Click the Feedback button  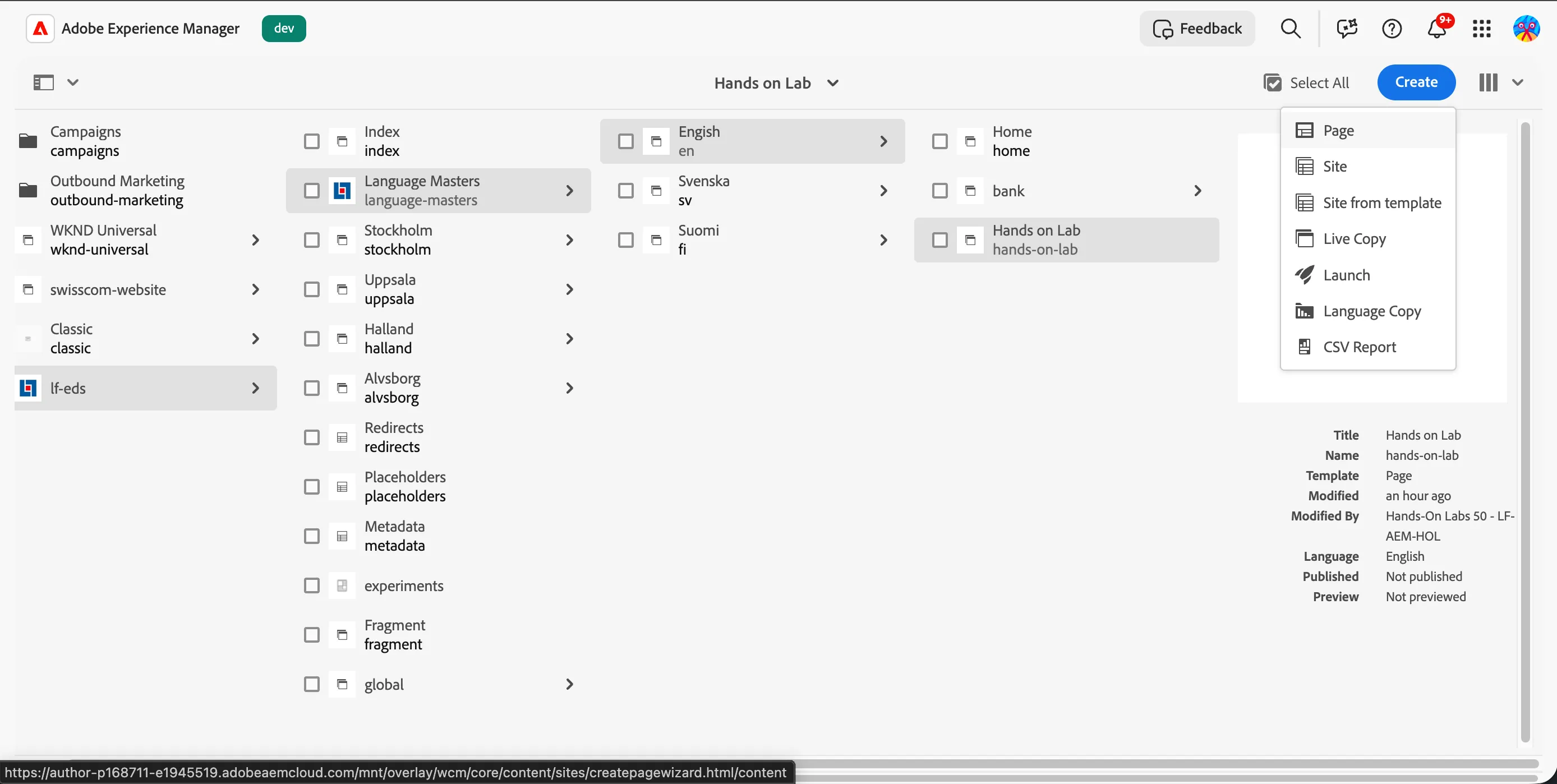tap(1197, 29)
